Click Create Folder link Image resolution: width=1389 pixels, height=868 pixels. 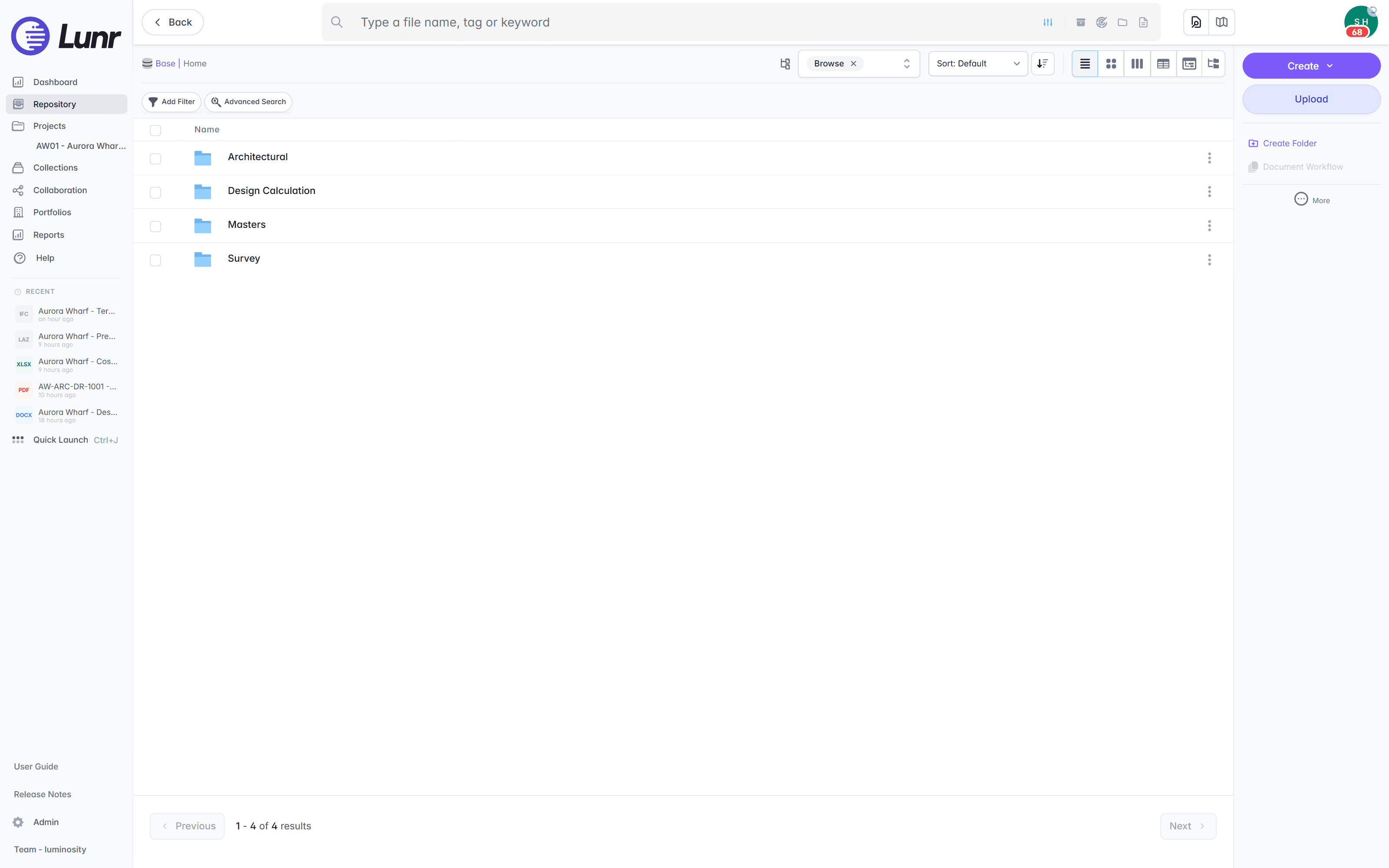click(x=1283, y=144)
